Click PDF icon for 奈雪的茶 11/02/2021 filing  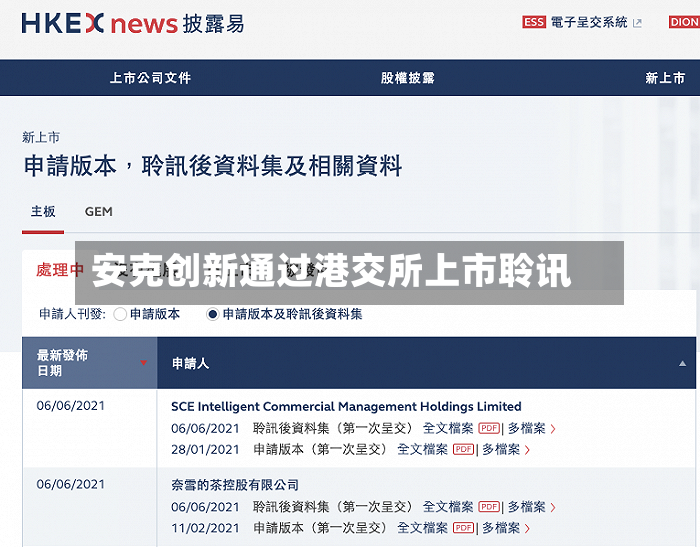[x=463, y=528]
